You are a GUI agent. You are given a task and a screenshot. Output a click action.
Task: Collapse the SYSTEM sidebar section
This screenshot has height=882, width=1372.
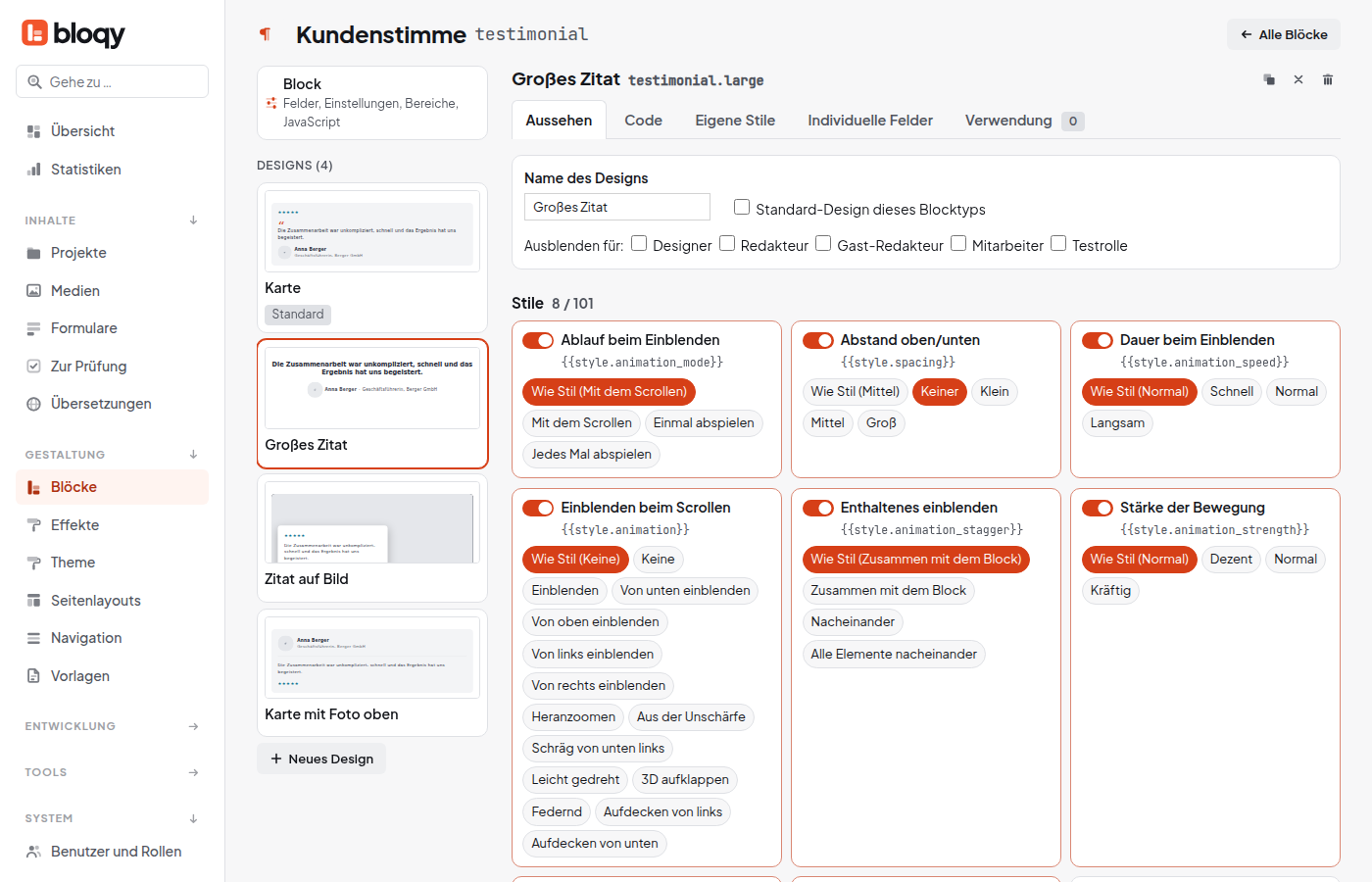193,818
